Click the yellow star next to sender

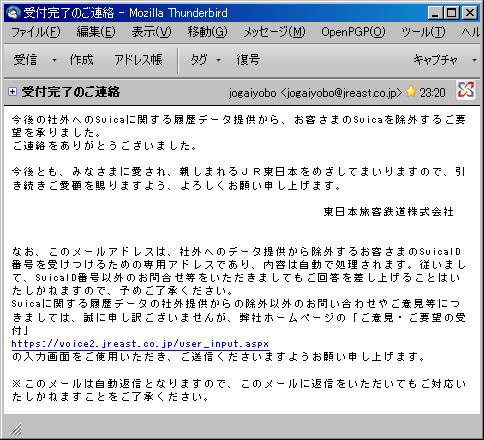(x=411, y=91)
